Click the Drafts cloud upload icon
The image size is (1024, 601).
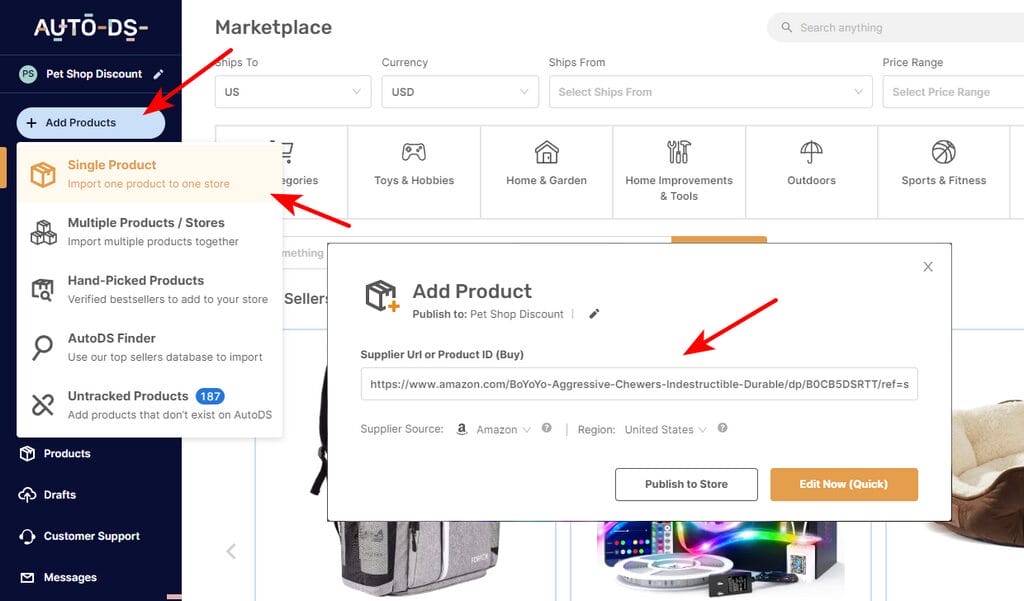click(27, 495)
